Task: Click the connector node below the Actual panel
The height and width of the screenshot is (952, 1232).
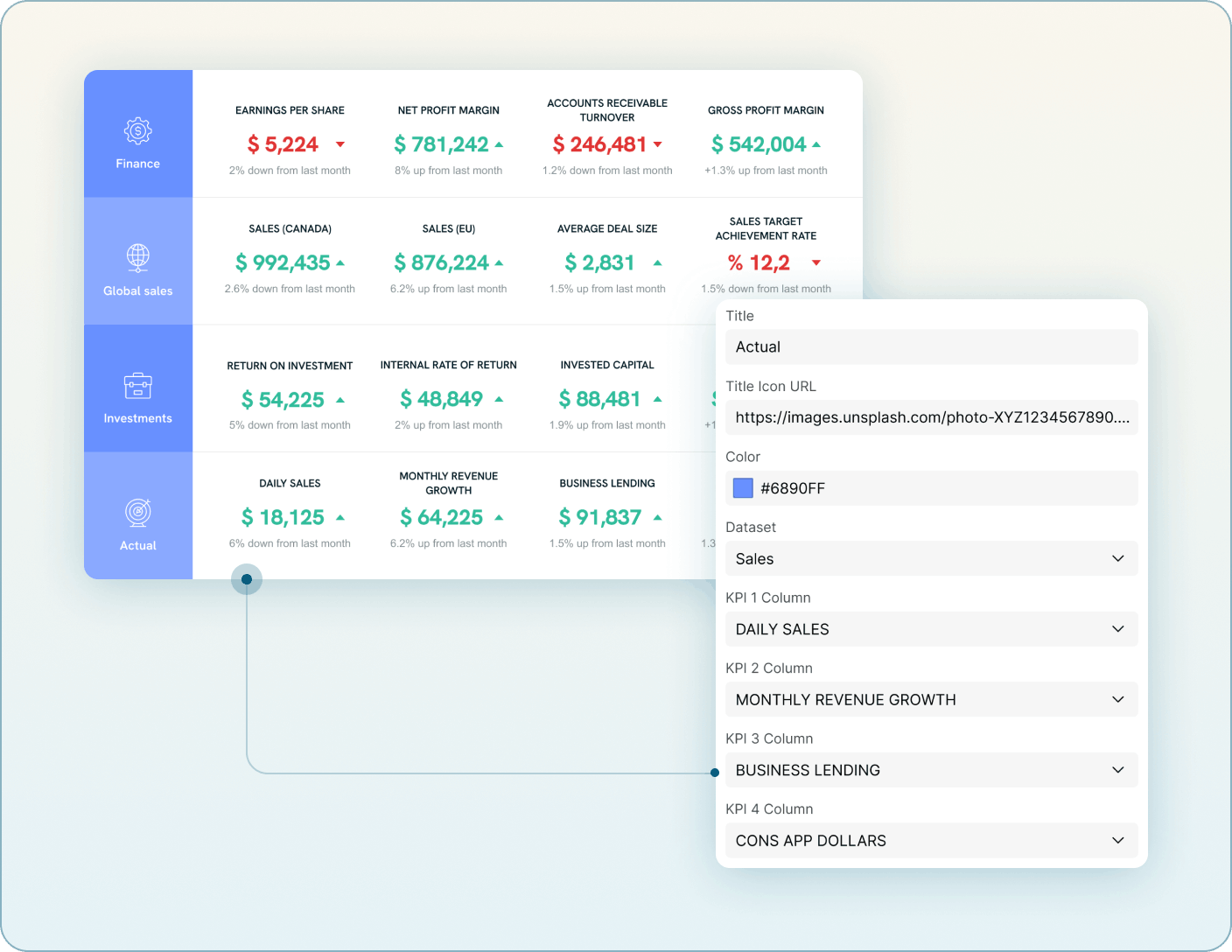Action: 247,578
